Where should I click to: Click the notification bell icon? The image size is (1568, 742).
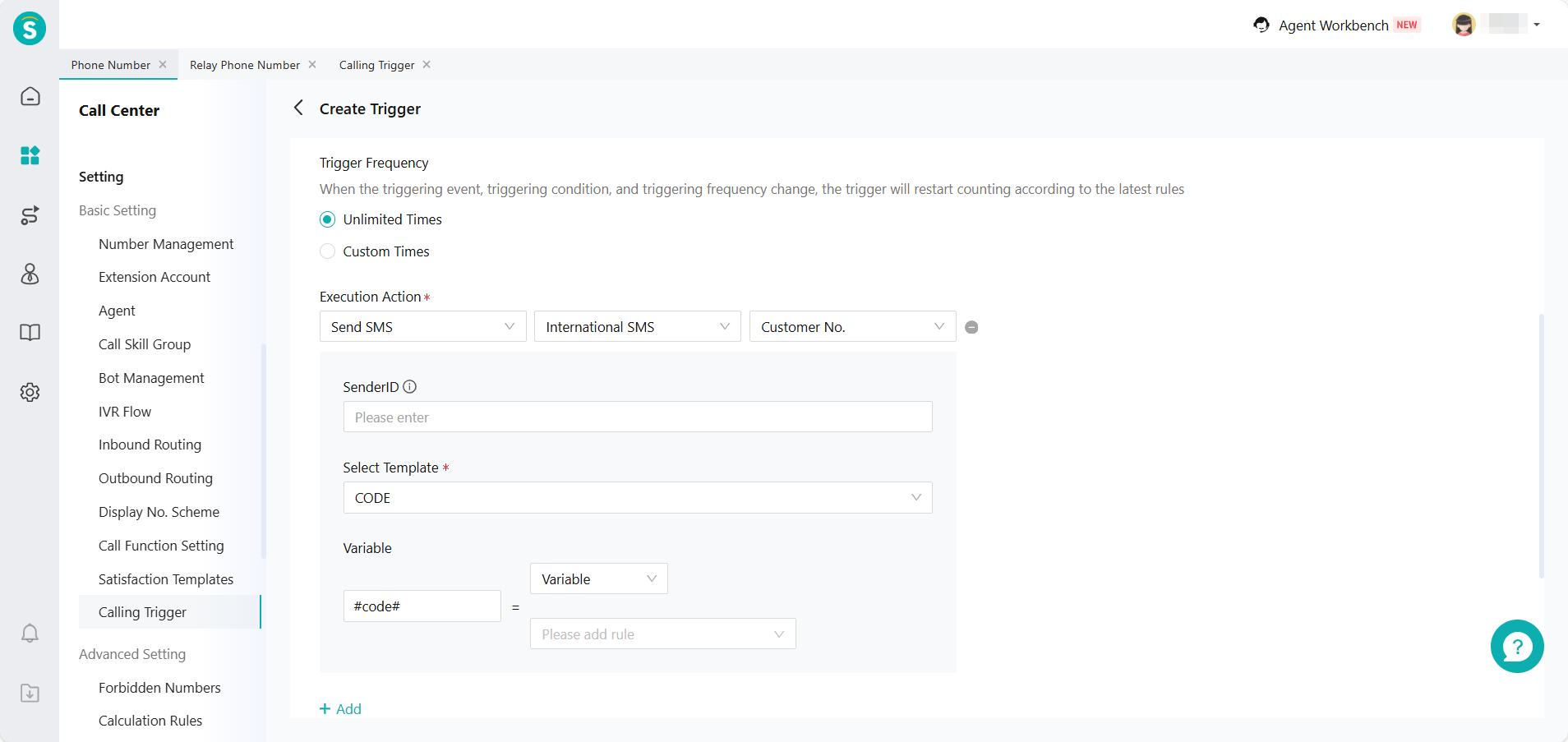30,634
